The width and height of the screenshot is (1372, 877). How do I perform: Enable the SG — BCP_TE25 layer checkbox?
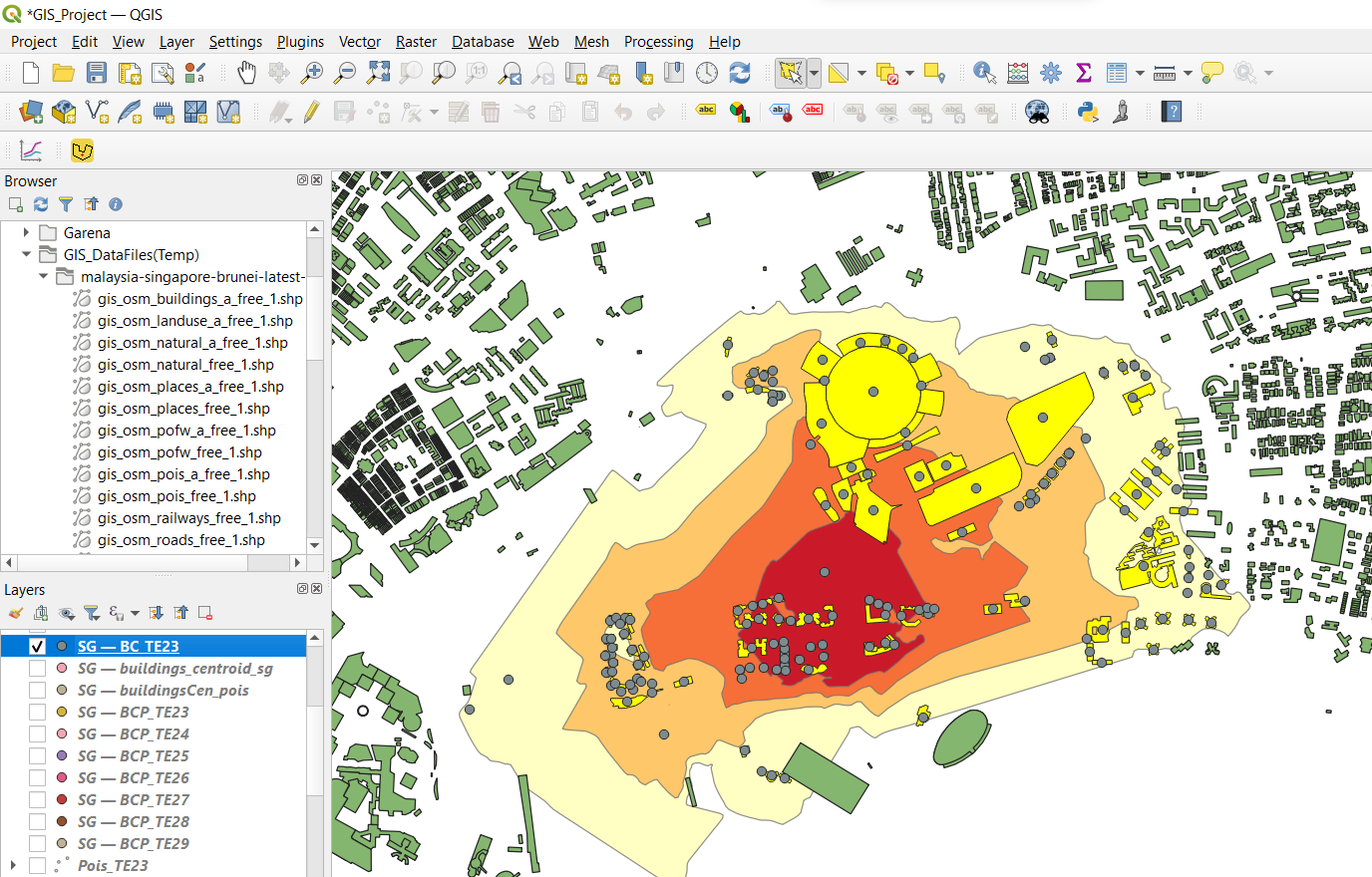[x=38, y=756]
